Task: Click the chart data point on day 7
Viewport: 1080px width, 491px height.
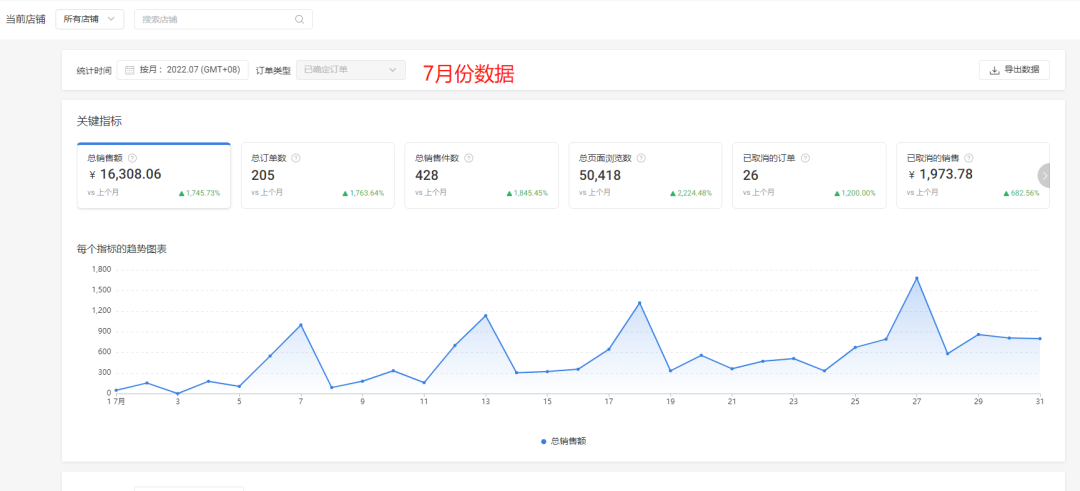Action: [300, 325]
